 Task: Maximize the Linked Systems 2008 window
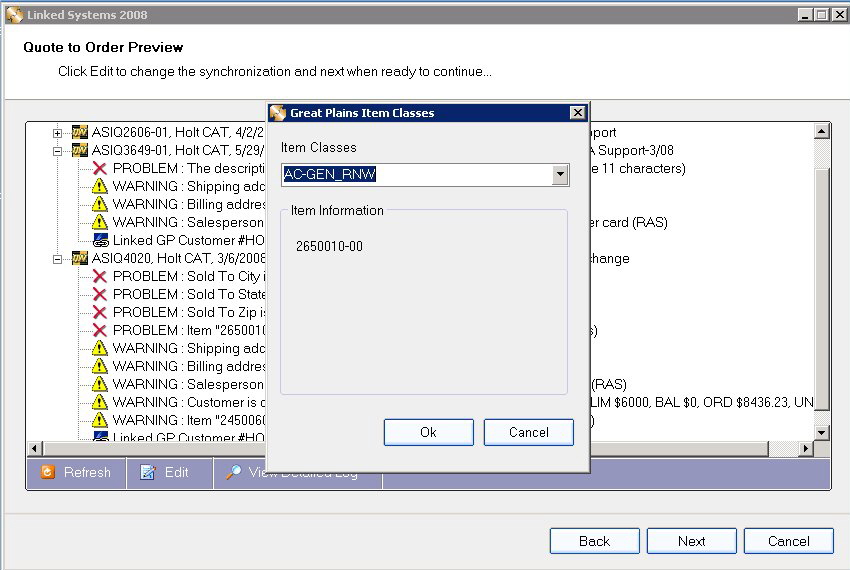pyautogui.click(x=821, y=15)
